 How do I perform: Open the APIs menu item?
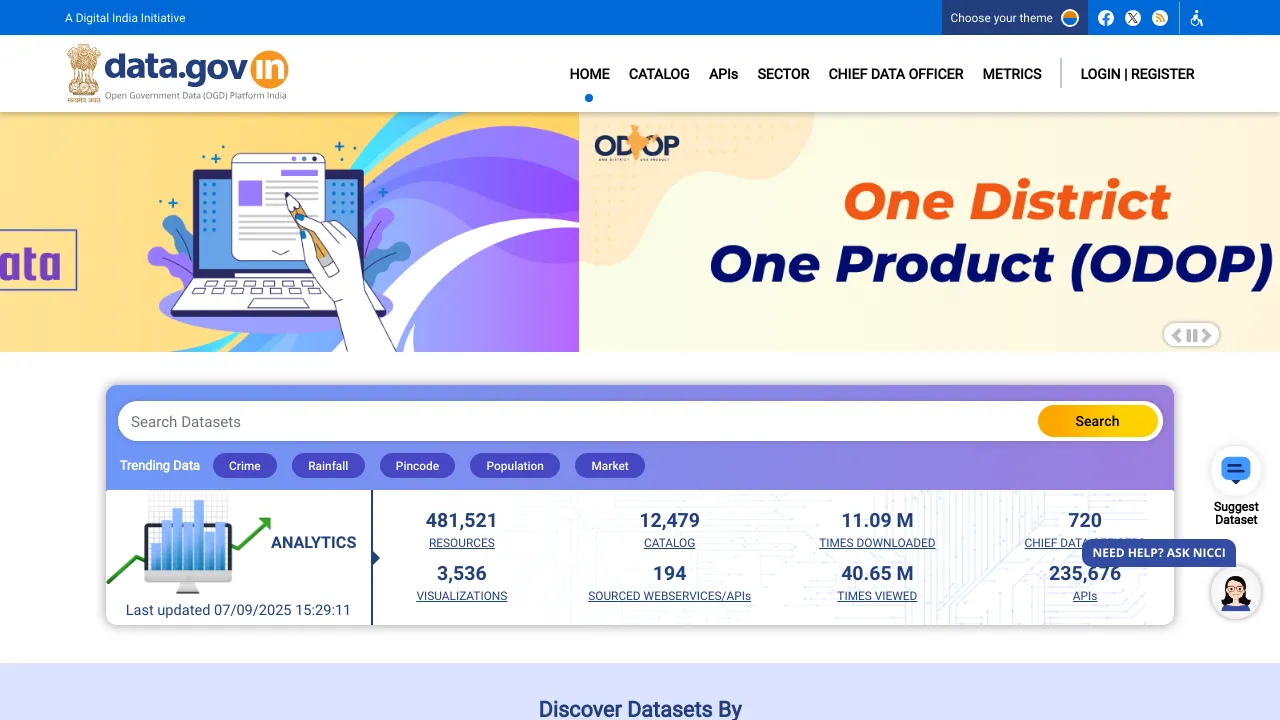[x=723, y=74]
